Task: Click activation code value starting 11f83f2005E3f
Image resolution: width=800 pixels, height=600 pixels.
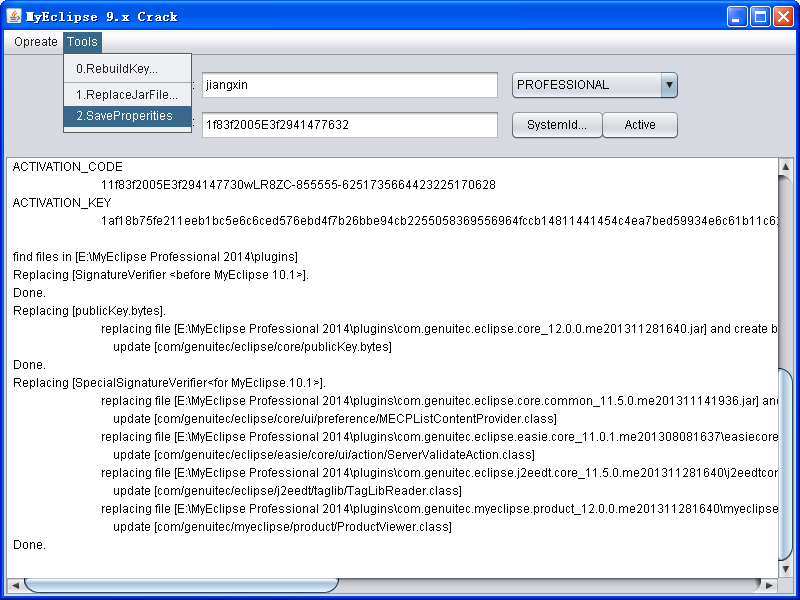Action: pyautogui.click(x=298, y=185)
